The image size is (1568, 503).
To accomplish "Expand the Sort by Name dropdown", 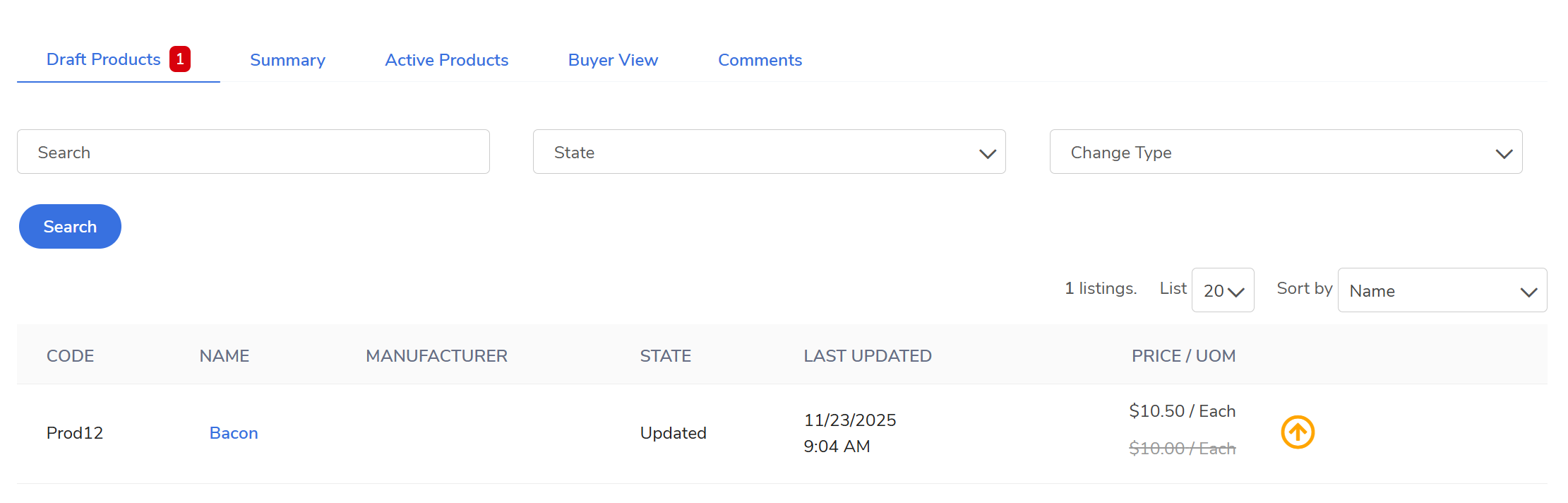I will 1442,290.
